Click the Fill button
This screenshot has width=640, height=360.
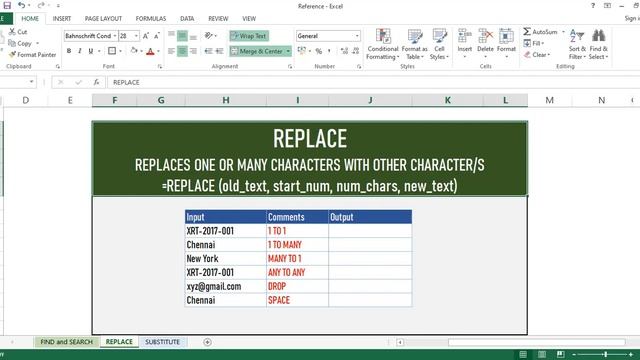[x=533, y=43]
